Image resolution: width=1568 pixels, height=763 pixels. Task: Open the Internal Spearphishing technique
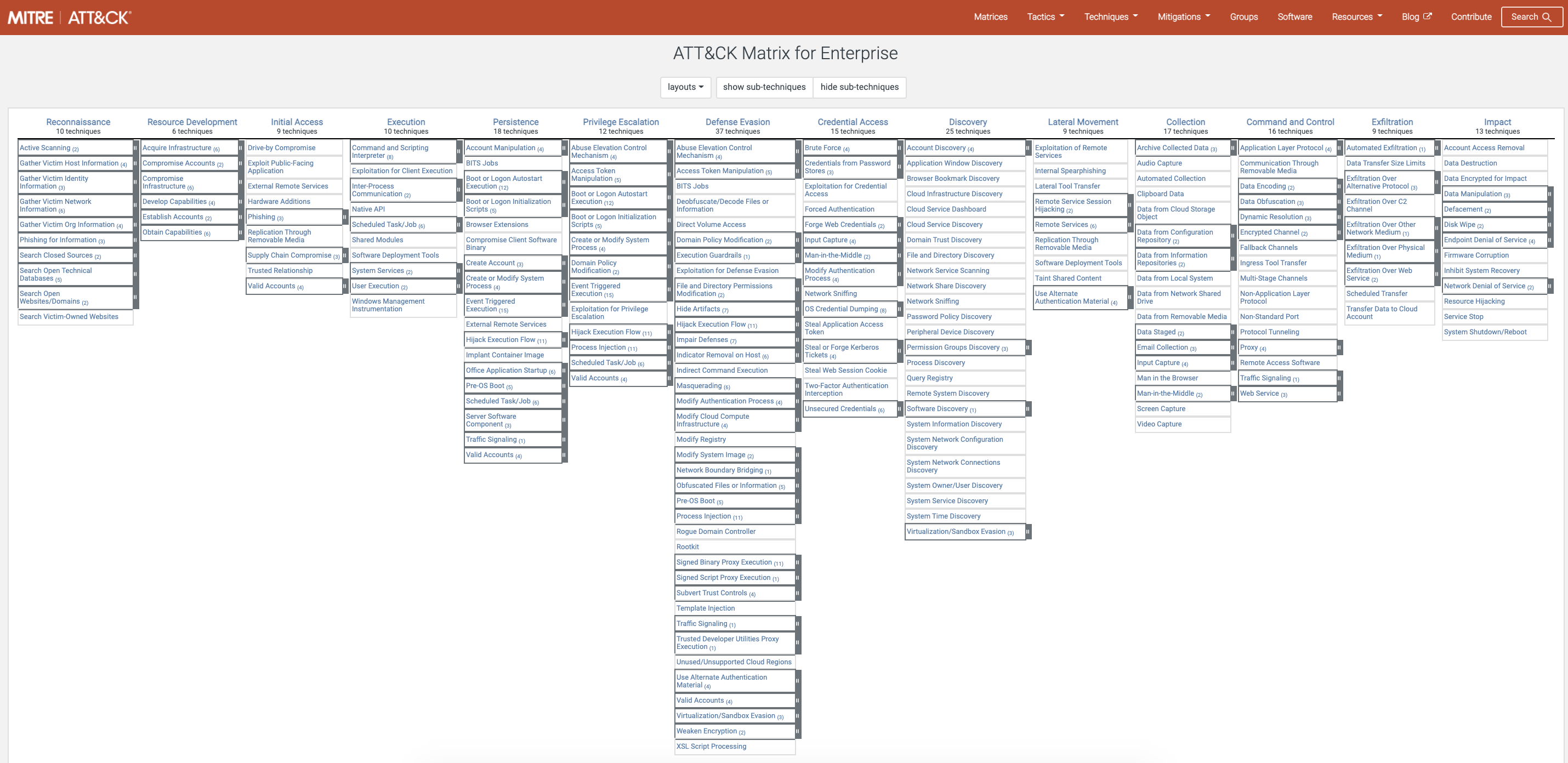1070,171
